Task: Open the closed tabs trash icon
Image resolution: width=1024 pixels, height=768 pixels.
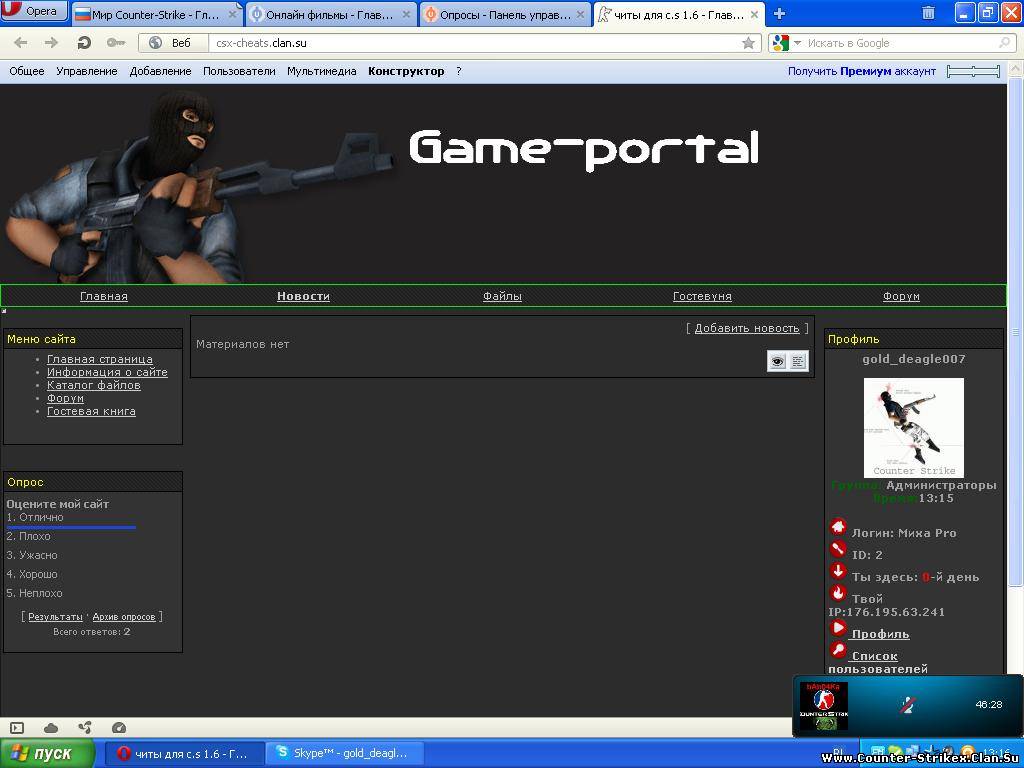Action: (x=928, y=12)
